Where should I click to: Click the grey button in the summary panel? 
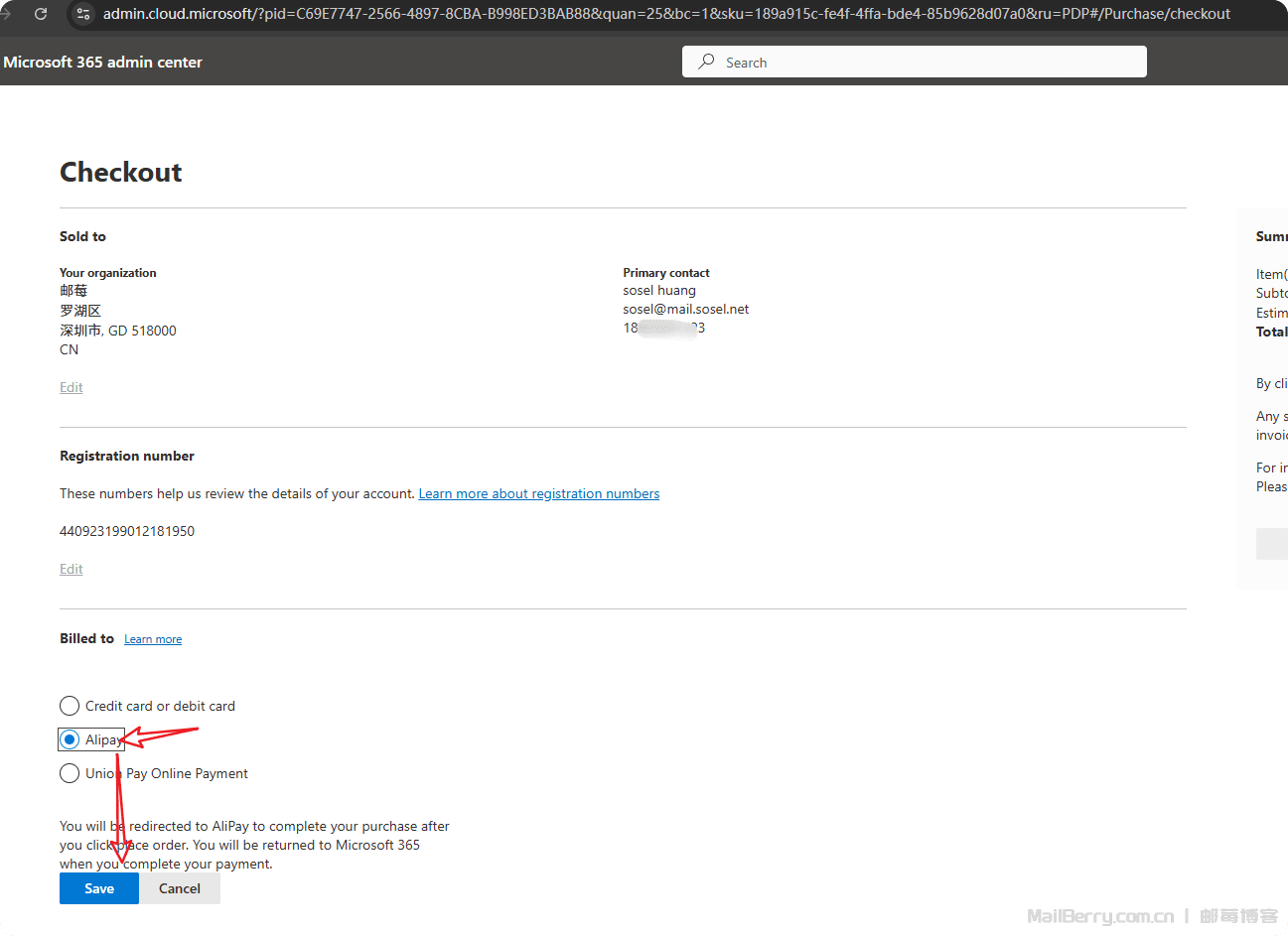pos(1272,544)
